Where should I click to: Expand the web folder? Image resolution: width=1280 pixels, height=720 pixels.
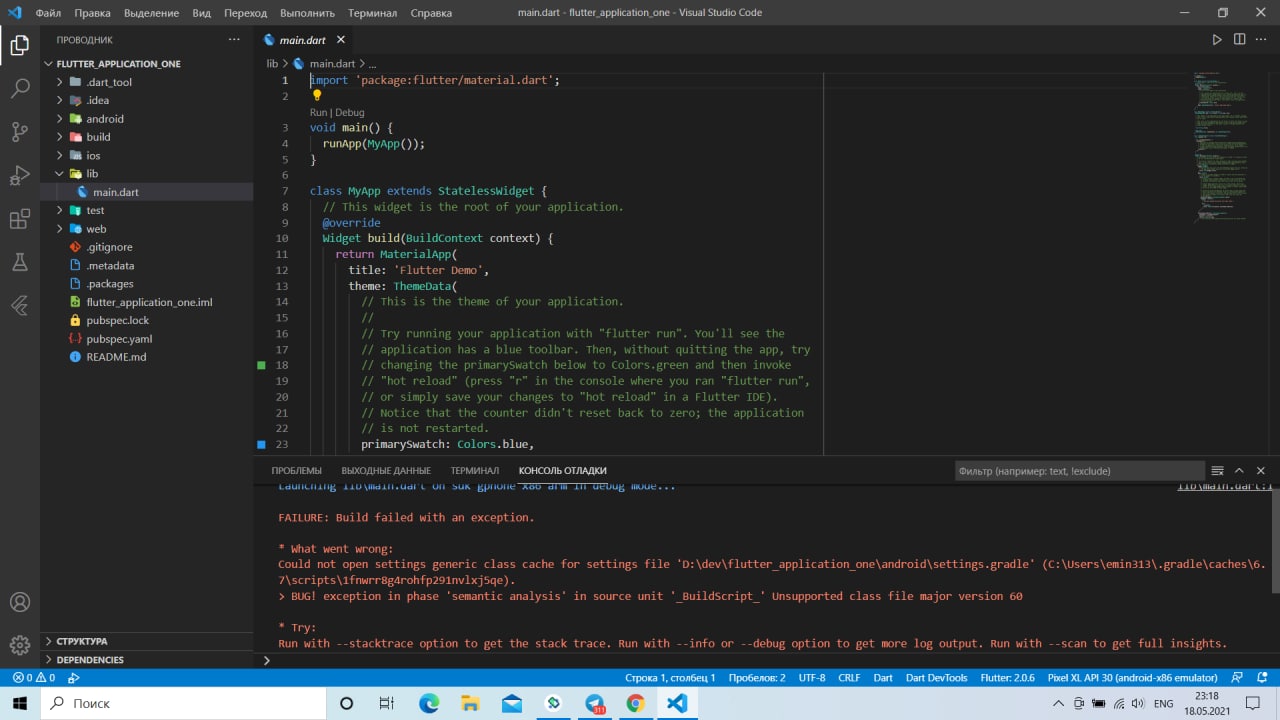point(61,229)
